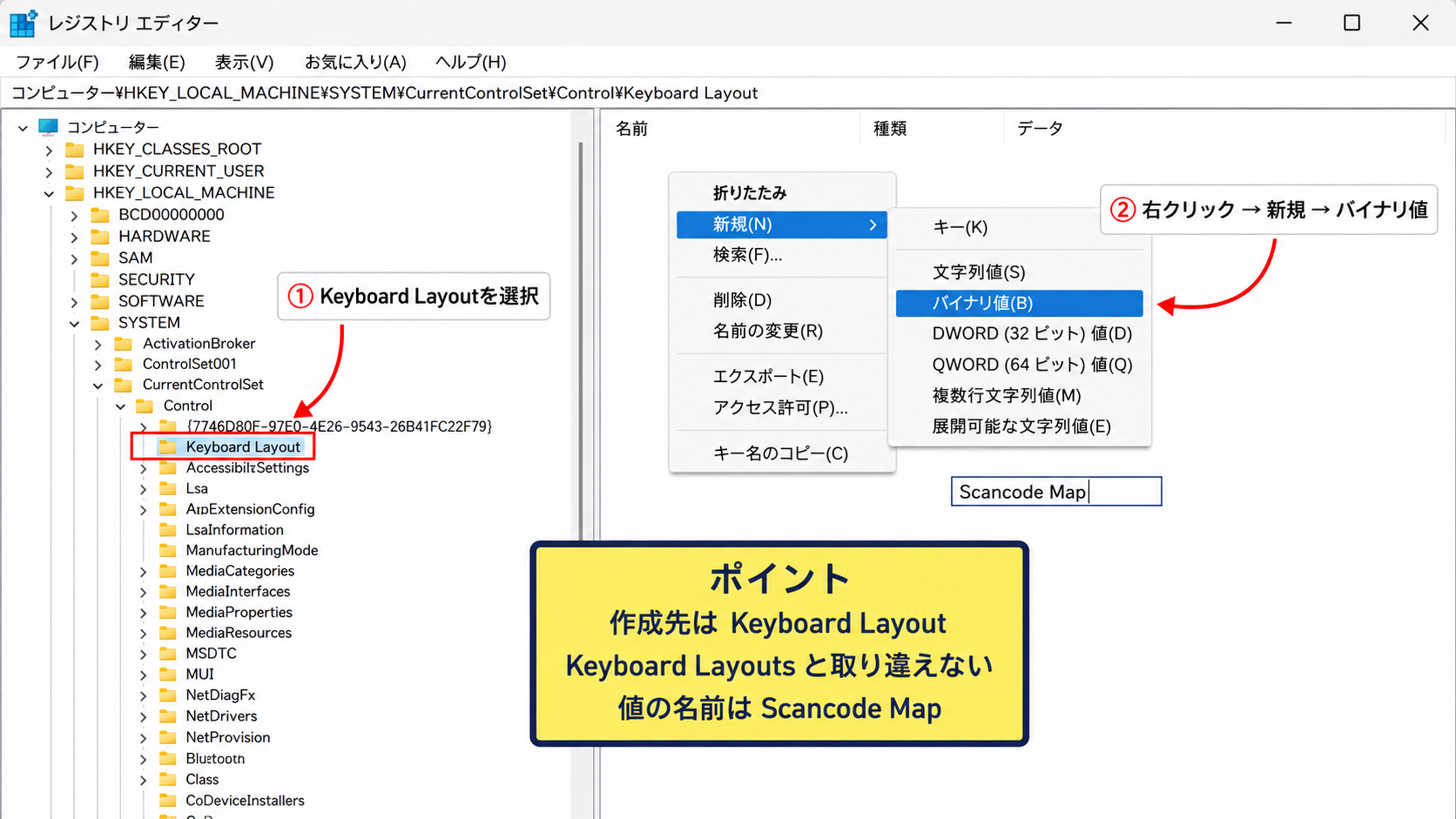Click the ControlSet001 folder icon
The width and height of the screenshot is (1456, 819).
[x=124, y=365]
